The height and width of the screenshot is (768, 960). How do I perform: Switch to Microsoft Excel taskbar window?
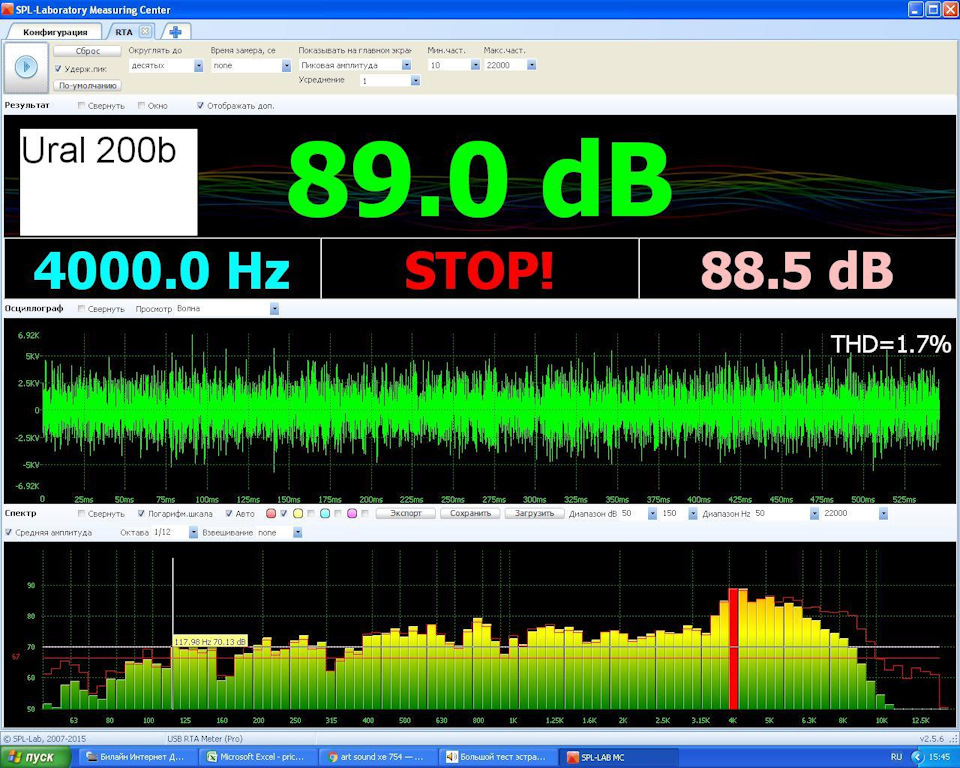260,757
